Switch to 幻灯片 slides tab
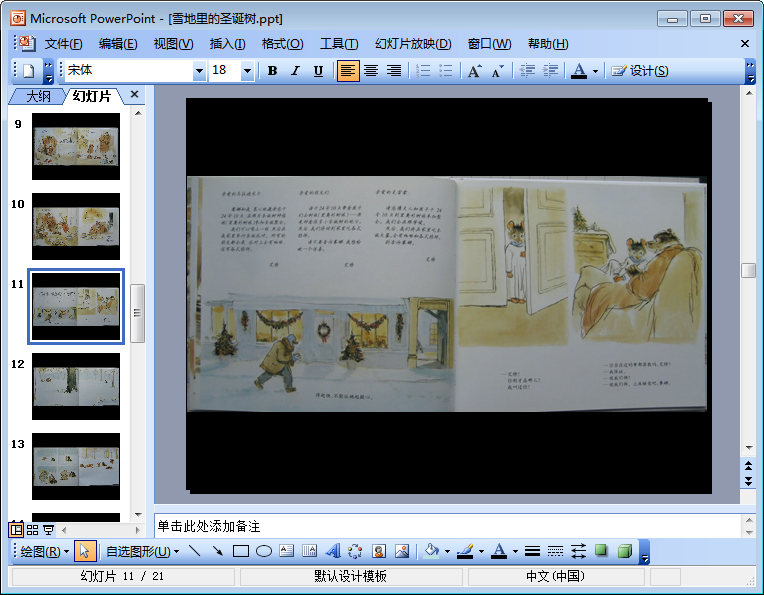764x595 pixels. (x=92, y=96)
